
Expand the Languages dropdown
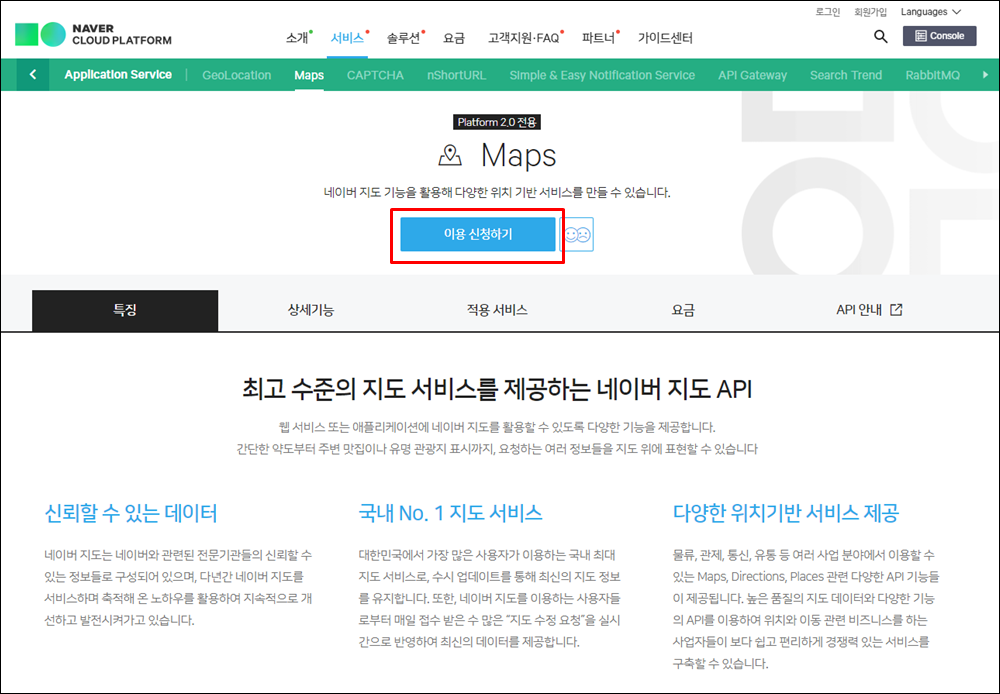tap(930, 11)
